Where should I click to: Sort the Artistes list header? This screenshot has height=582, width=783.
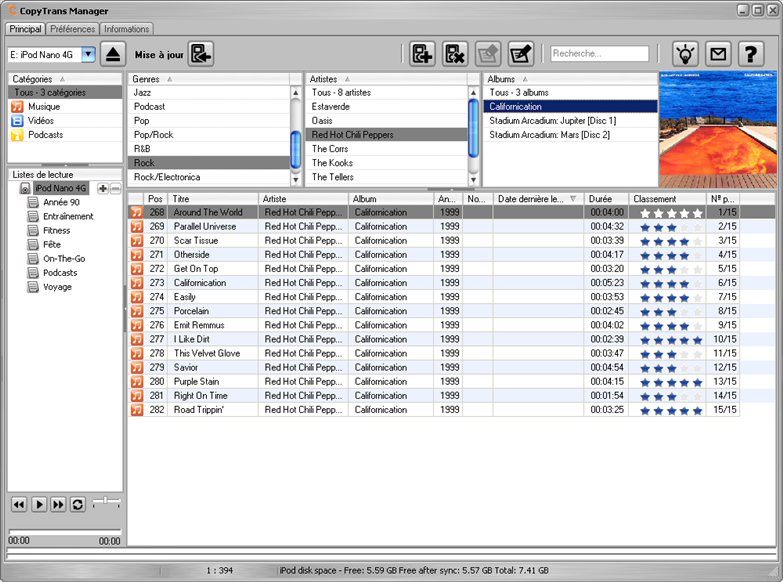(386, 79)
